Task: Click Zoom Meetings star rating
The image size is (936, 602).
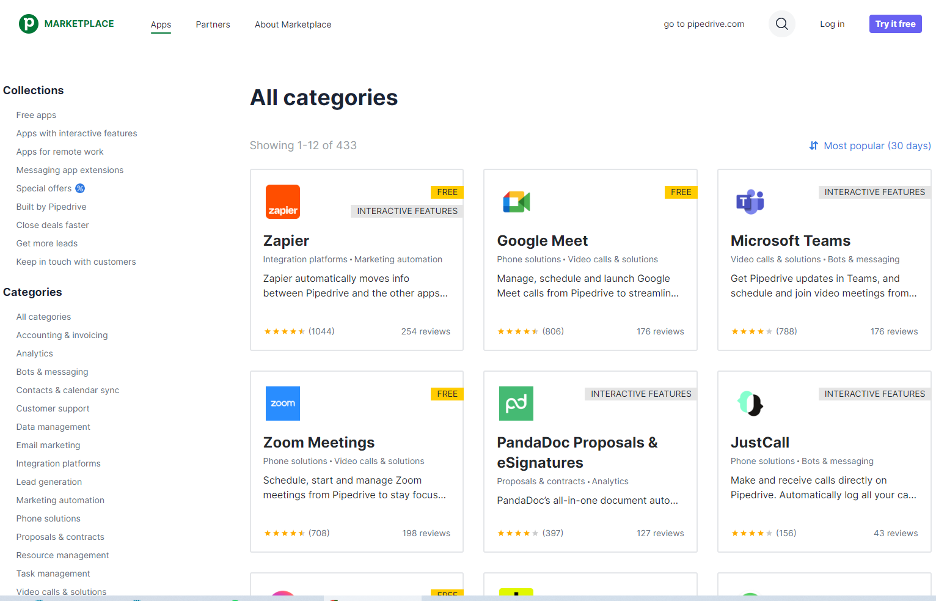Action: click(284, 533)
